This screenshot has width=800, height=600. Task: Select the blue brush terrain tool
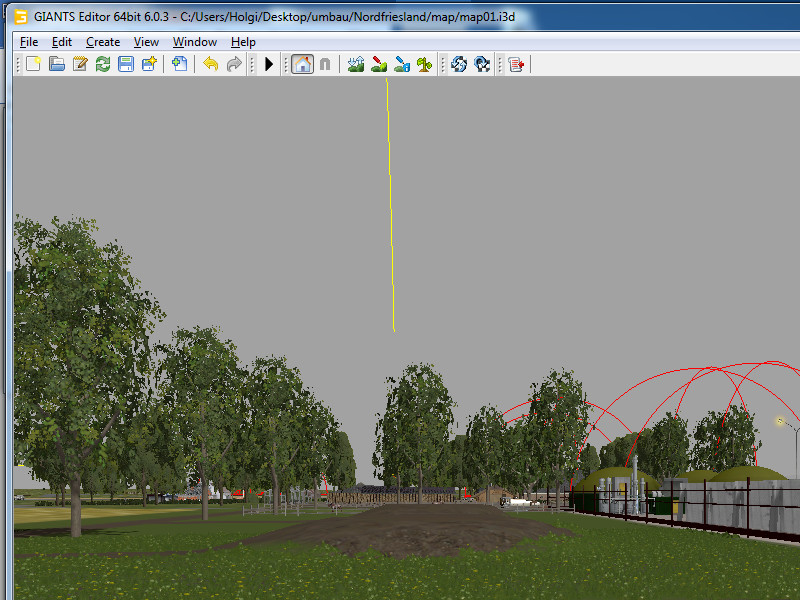(x=402, y=64)
